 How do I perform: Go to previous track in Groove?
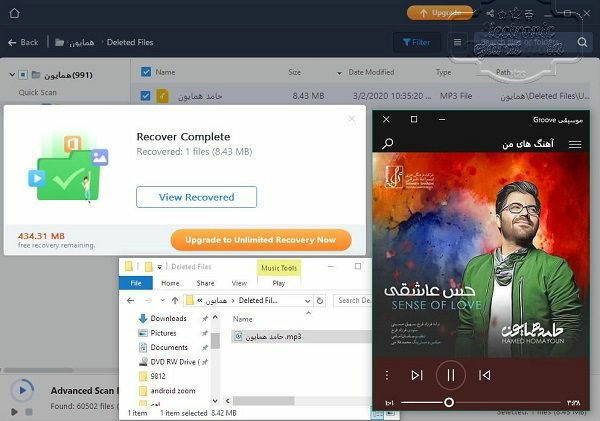pyautogui.click(x=484, y=375)
